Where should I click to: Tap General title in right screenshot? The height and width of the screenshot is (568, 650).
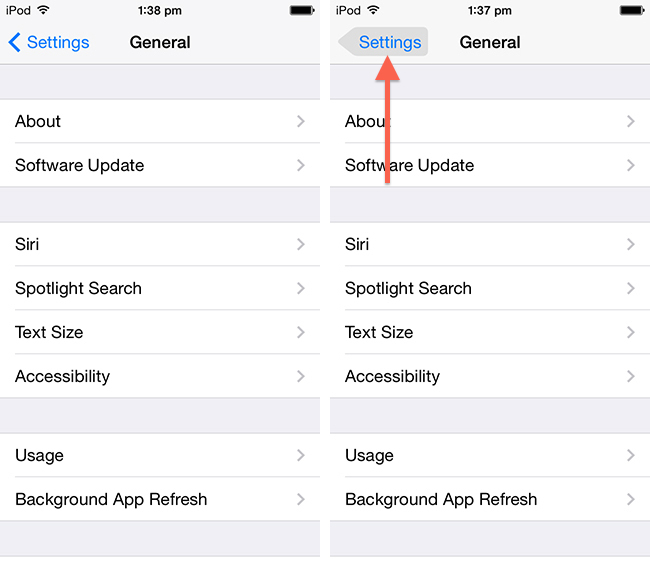pyautogui.click(x=490, y=43)
